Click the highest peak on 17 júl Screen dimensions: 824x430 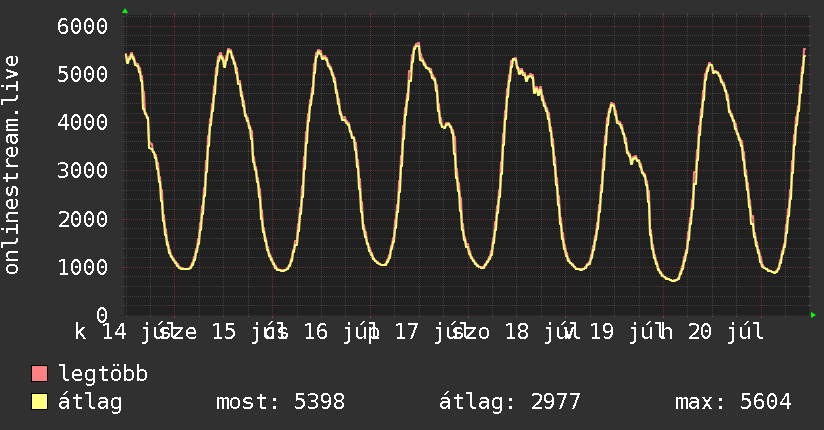(x=418, y=44)
